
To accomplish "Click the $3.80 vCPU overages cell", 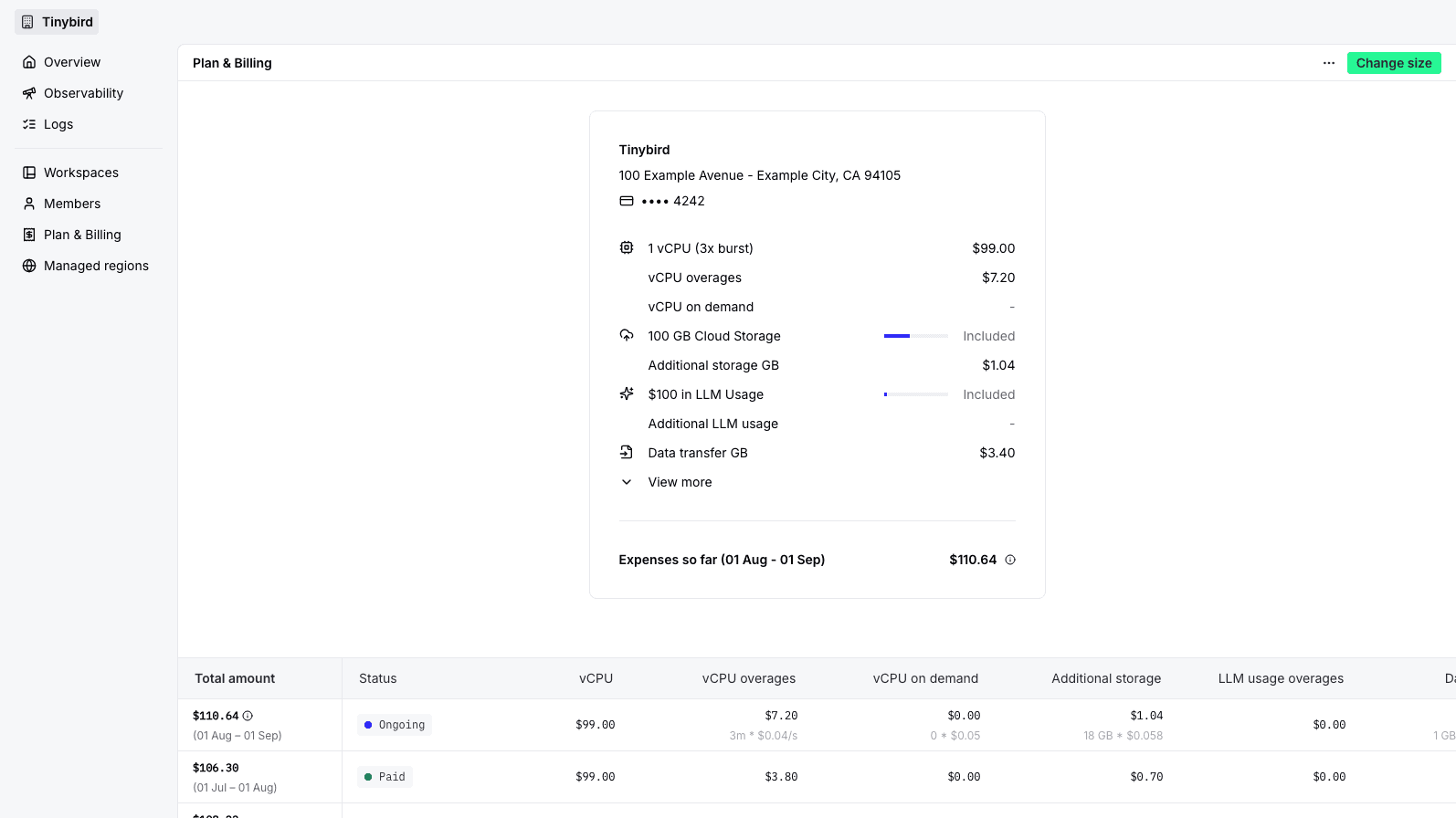I will point(781,777).
